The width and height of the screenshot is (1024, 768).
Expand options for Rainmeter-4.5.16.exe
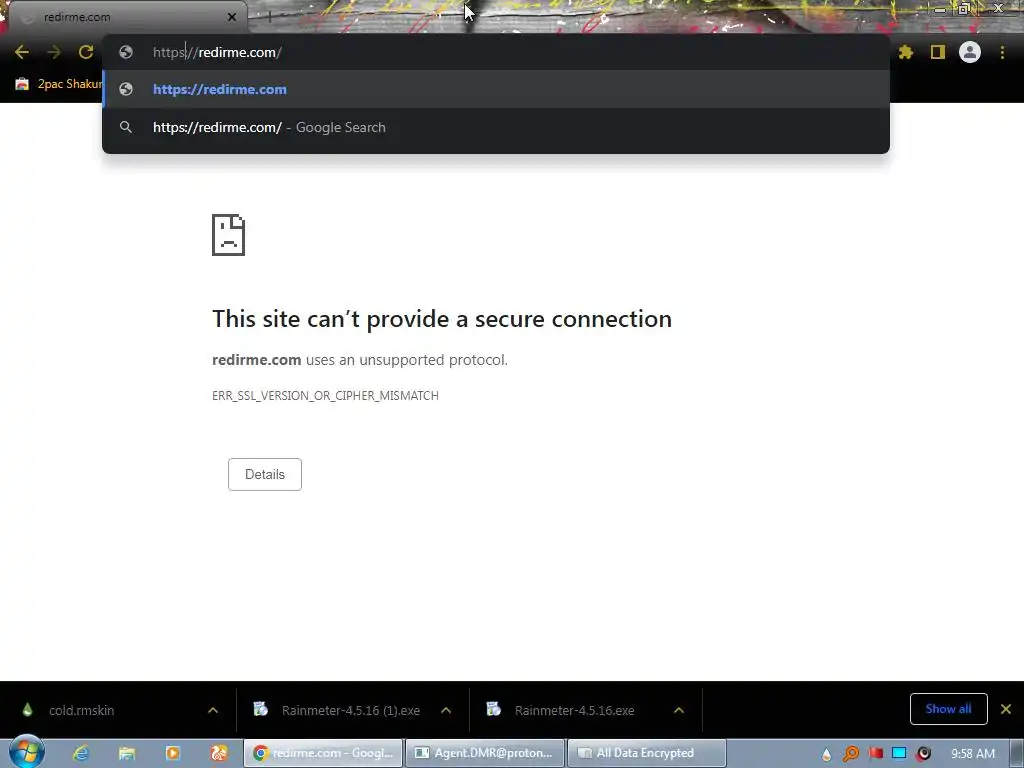tap(679, 710)
